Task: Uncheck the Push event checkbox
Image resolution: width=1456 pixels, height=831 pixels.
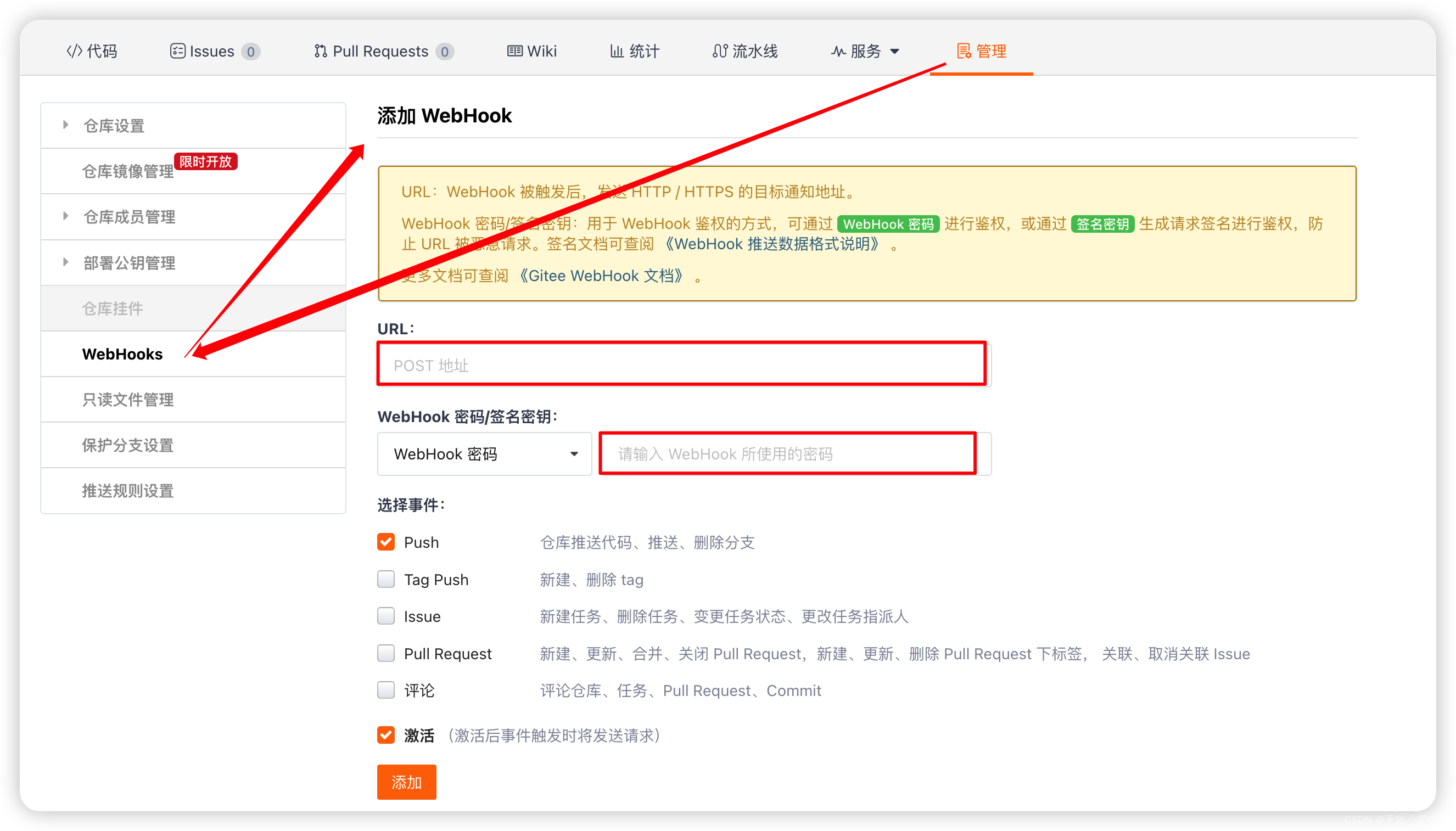Action: pos(386,542)
